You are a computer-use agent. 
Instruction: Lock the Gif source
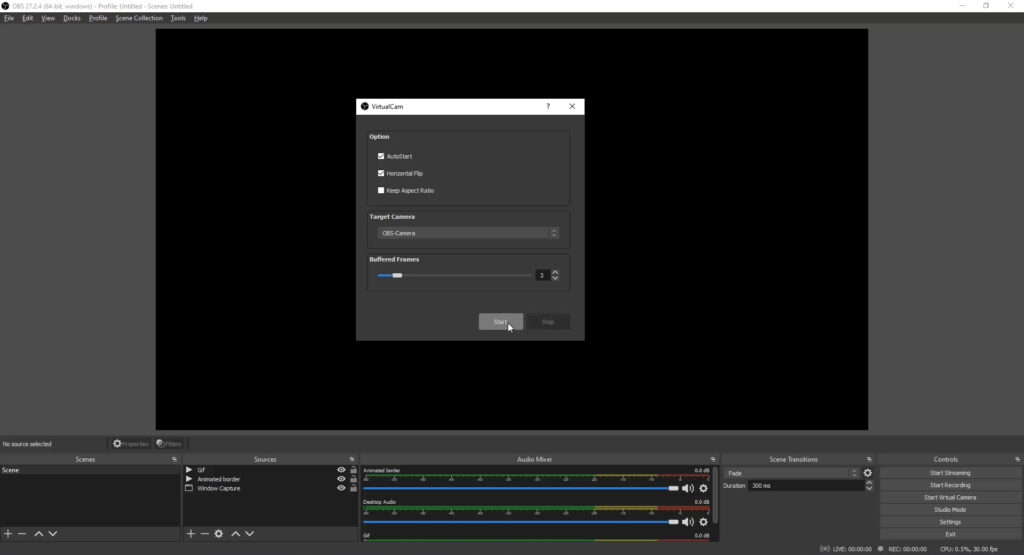click(x=353, y=470)
